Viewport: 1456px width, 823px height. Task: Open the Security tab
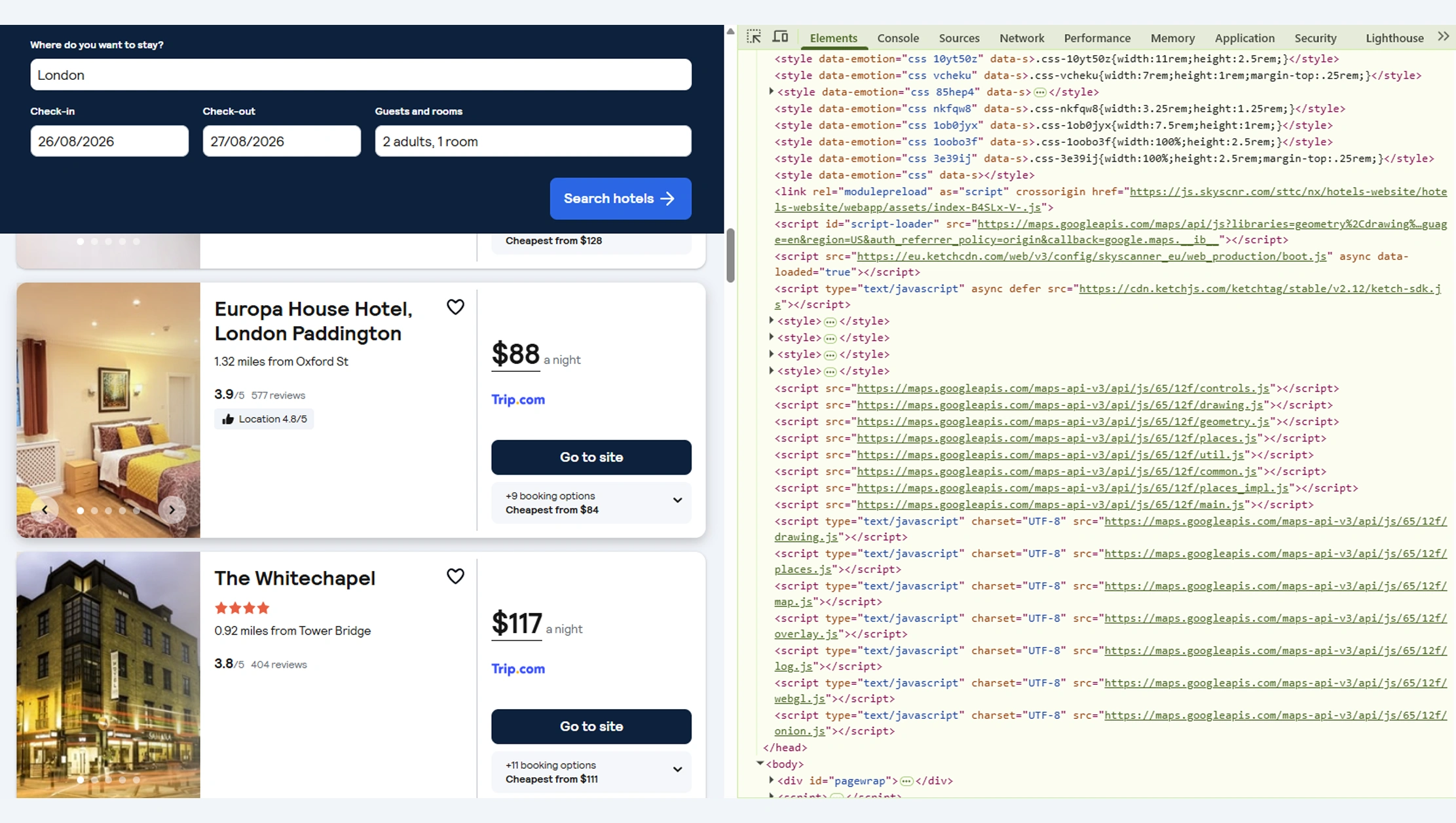pyautogui.click(x=1315, y=38)
